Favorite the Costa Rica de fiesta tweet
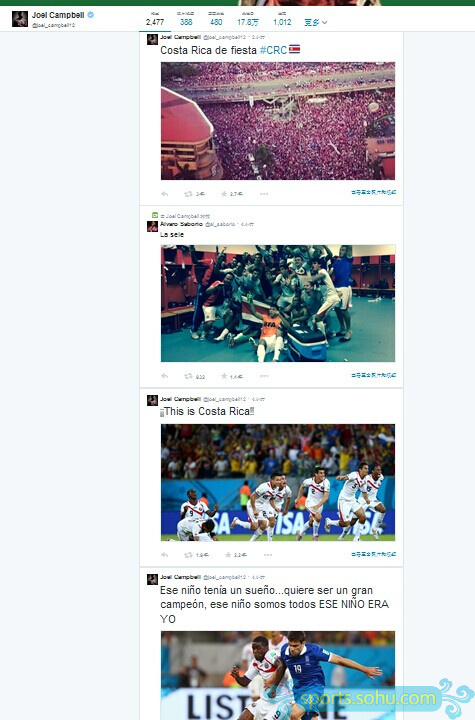The height and width of the screenshot is (720, 475). coord(224,194)
